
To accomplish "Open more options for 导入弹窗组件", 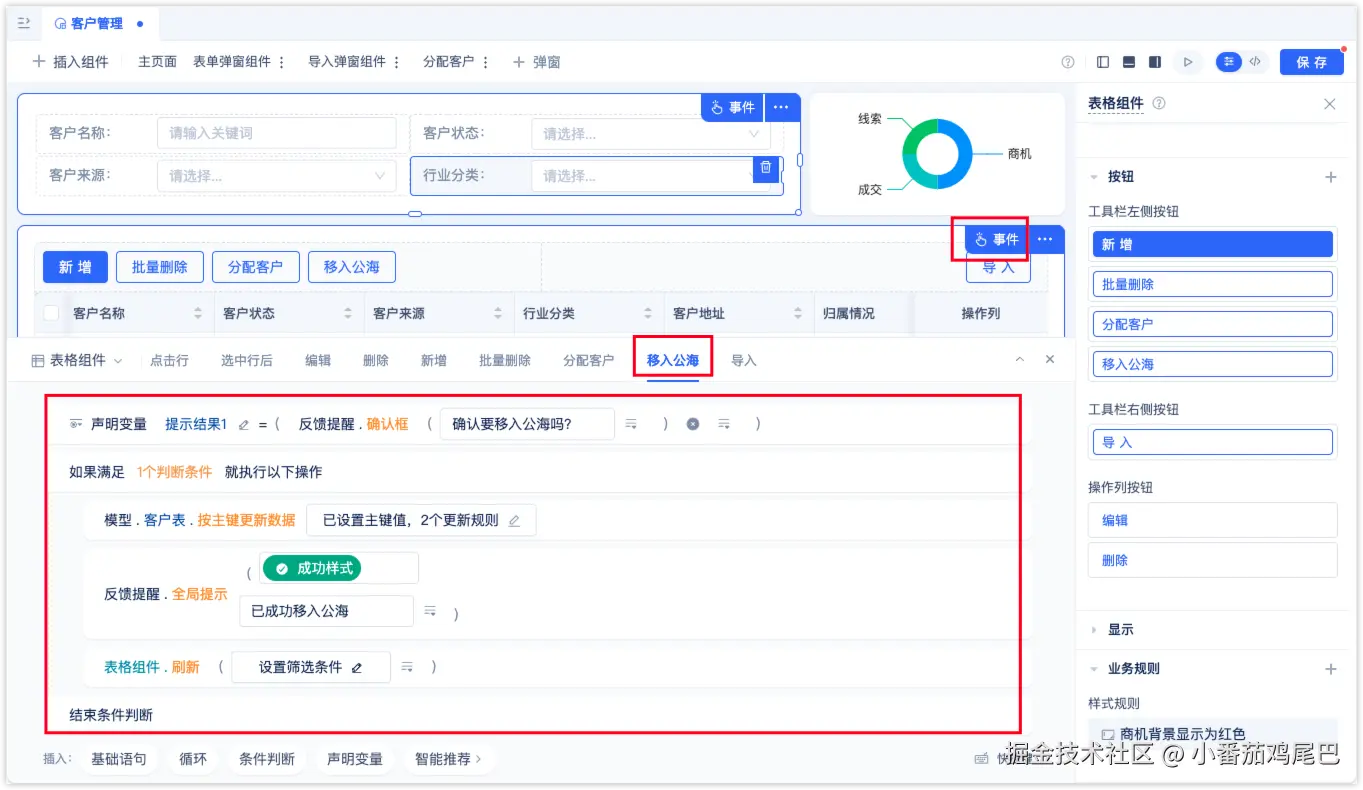I will [x=397, y=62].
